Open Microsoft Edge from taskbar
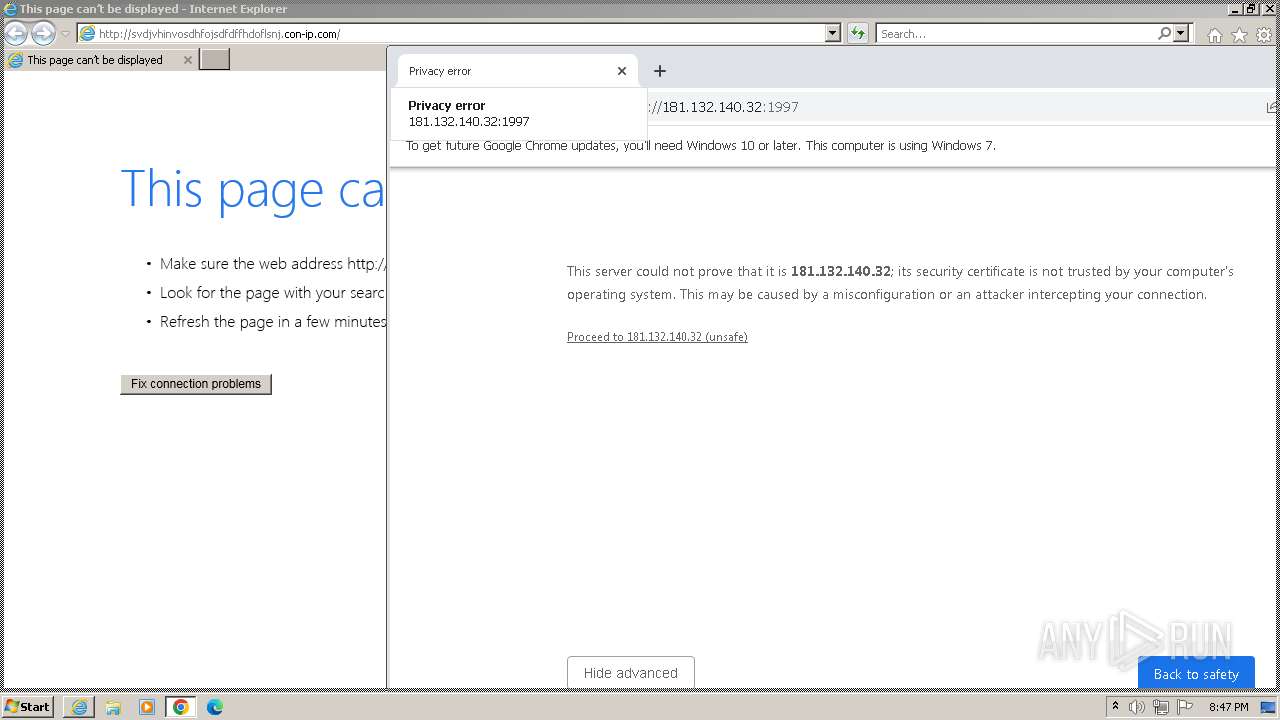The width and height of the screenshot is (1280, 720). (x=215, y=707)
